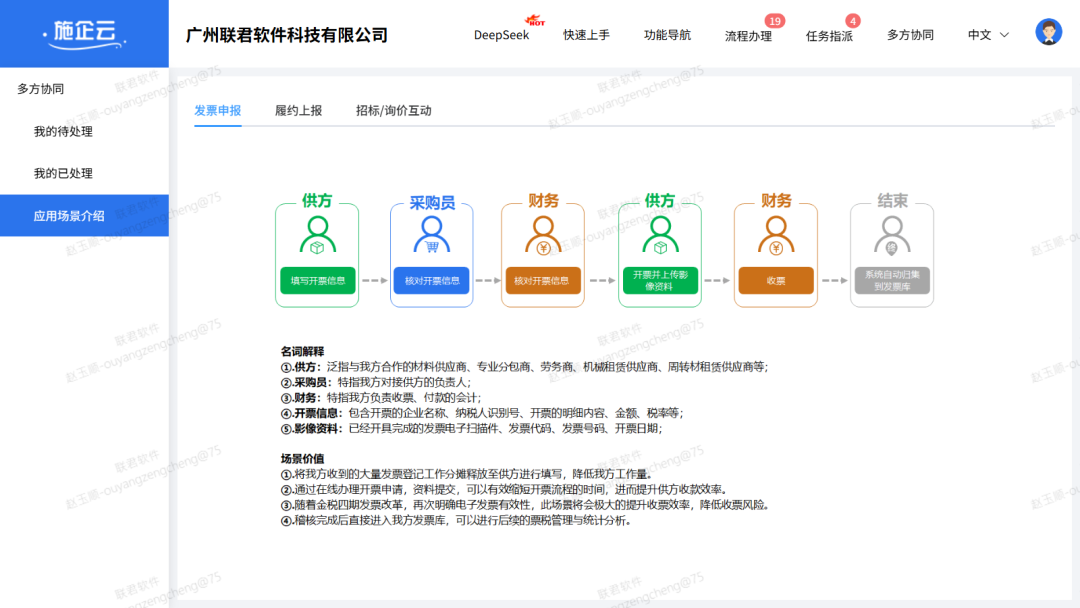The image size is (1080, 608).
Task: Click the ①.供方 definition line
Action: click(524, 367)
